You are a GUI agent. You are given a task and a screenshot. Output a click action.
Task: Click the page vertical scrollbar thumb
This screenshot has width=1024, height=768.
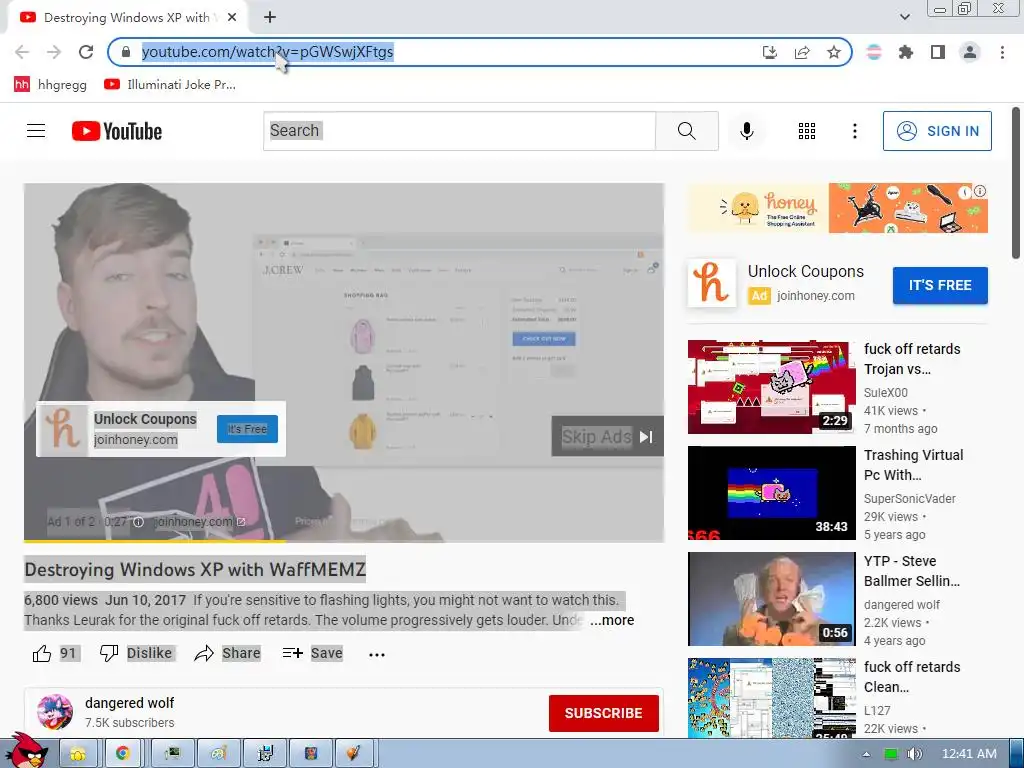tap(1016, 183)
